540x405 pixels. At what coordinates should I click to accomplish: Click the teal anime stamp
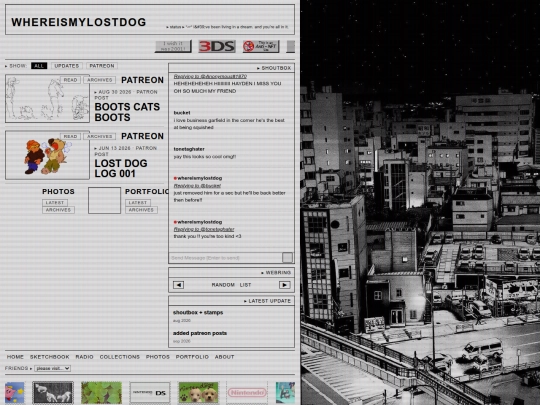[285, 393]
